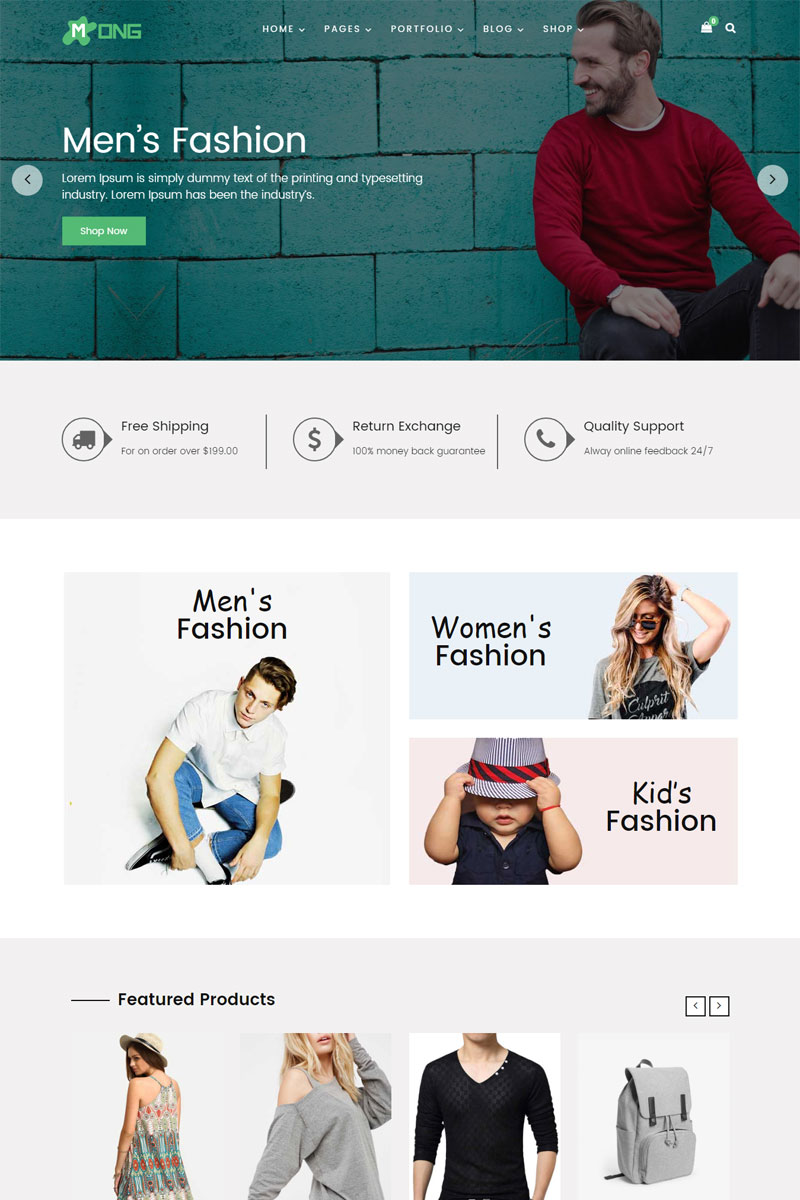This screenshot has width=800, height=1200.
Task: Expand the Portfolio dropdown menu
Action: (x=427, y=29)
